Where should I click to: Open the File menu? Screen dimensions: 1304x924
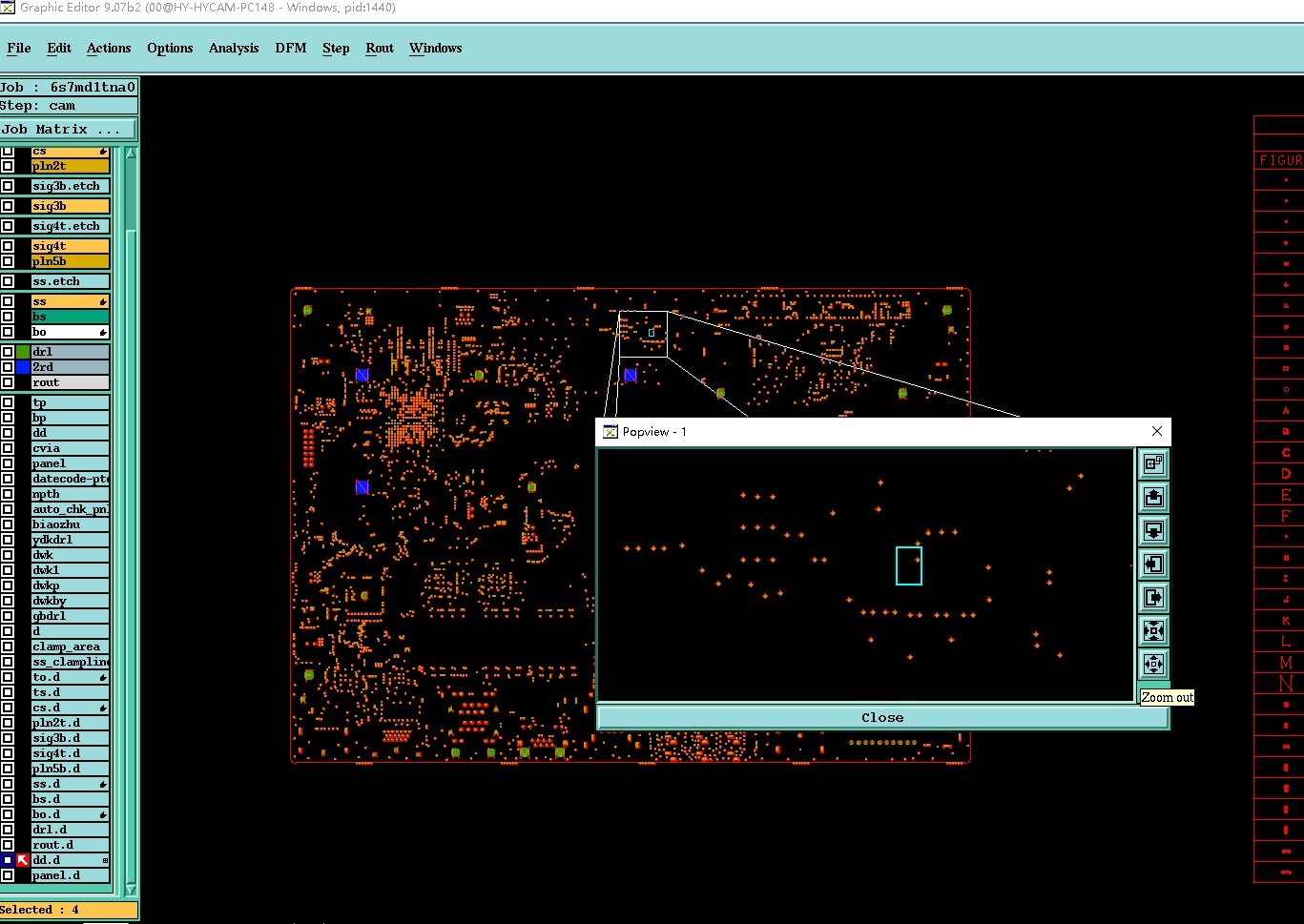(x=19, y=48)
